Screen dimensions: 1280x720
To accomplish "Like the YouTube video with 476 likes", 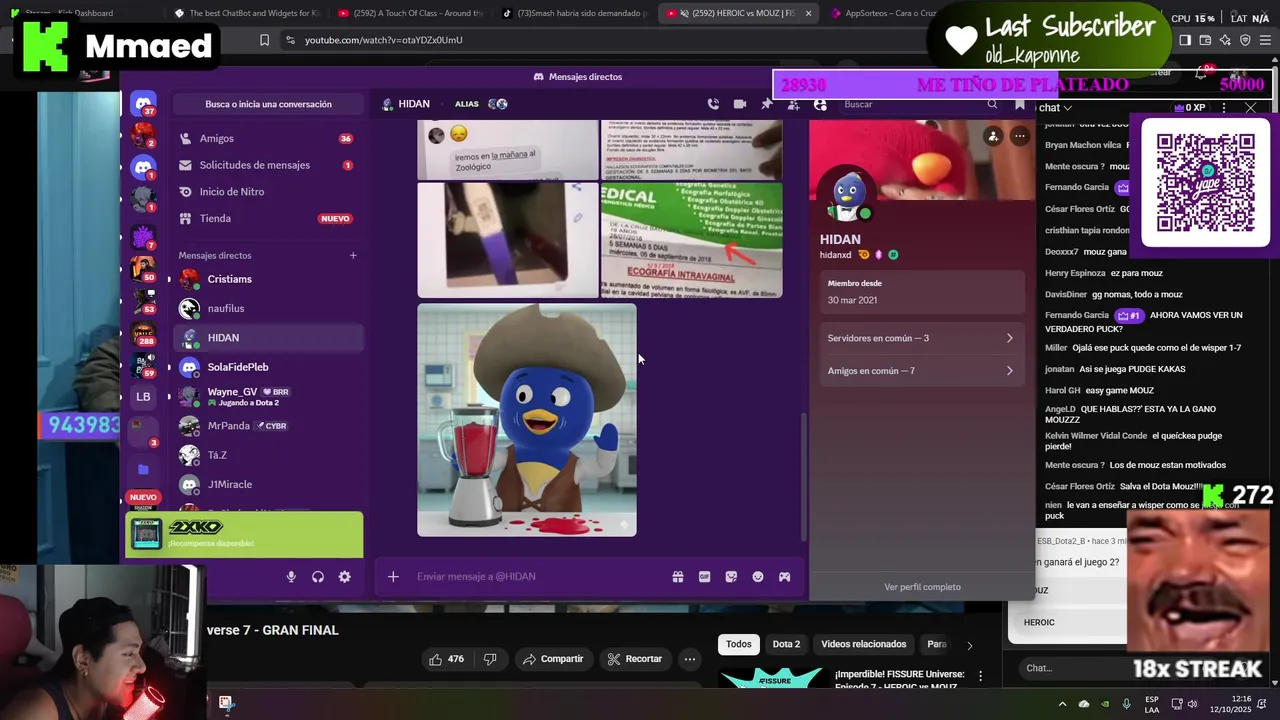I will [x=446, y=659].
